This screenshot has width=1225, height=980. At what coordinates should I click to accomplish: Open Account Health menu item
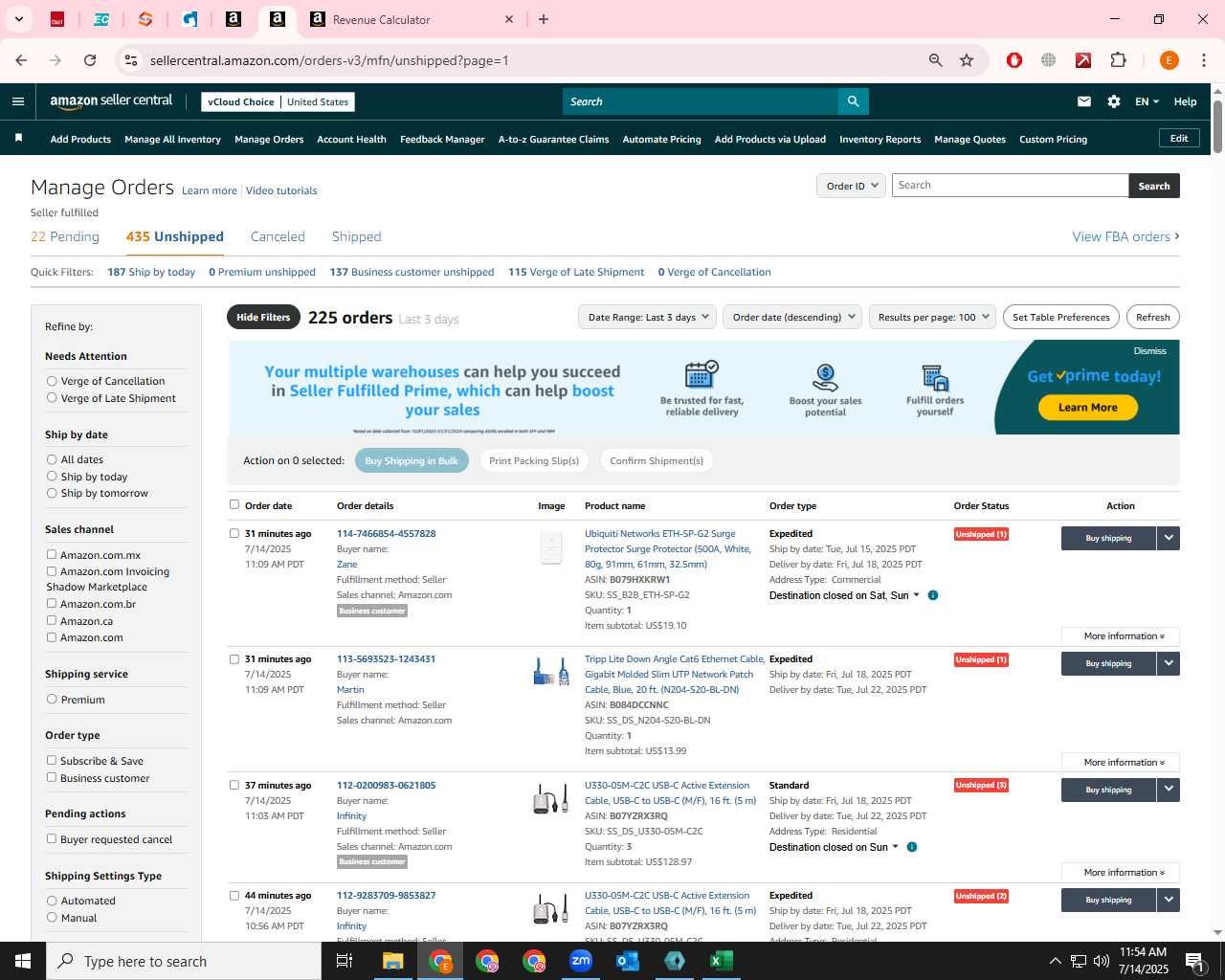pos(351,139)
